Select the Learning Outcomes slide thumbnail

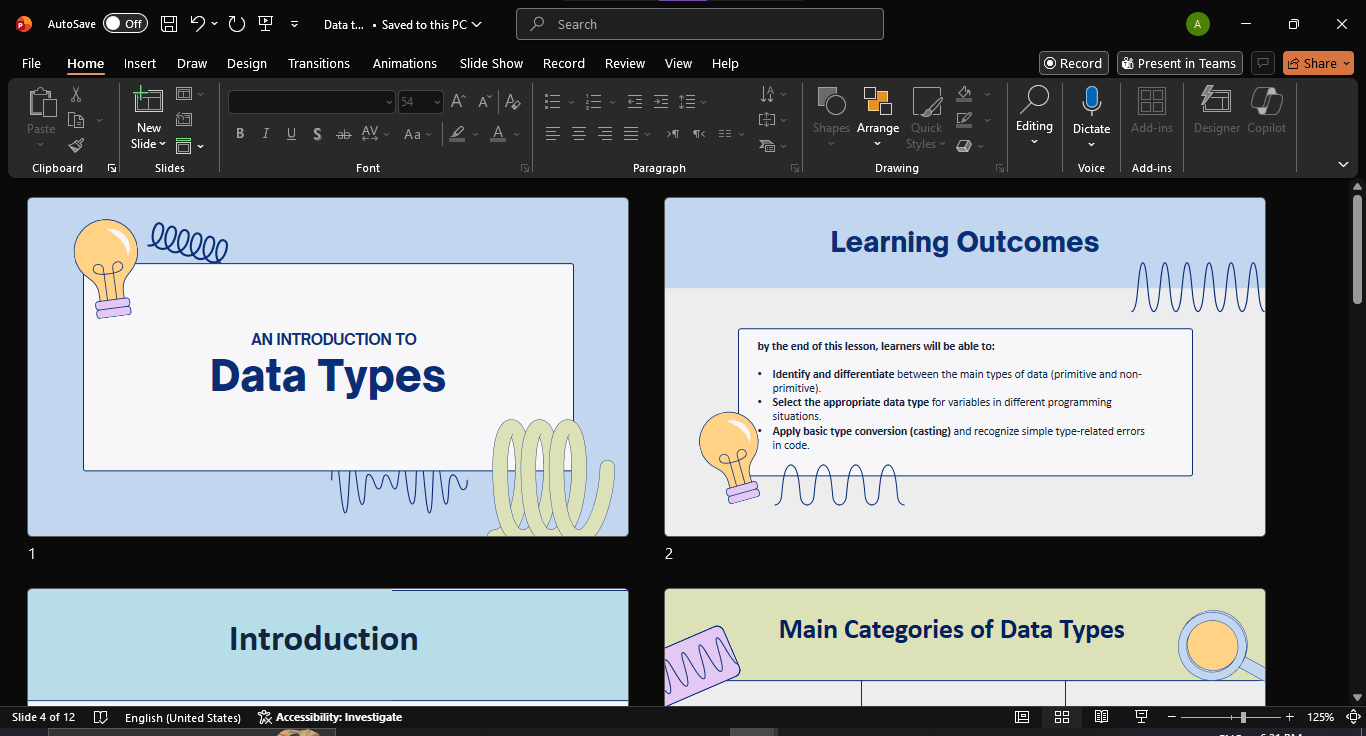964,365
